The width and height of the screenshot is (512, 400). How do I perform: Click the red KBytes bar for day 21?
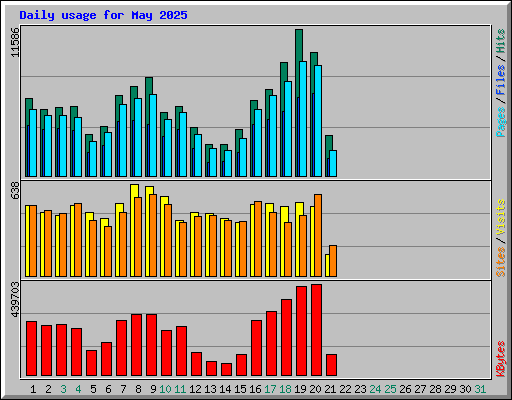(x=331, y=365)
